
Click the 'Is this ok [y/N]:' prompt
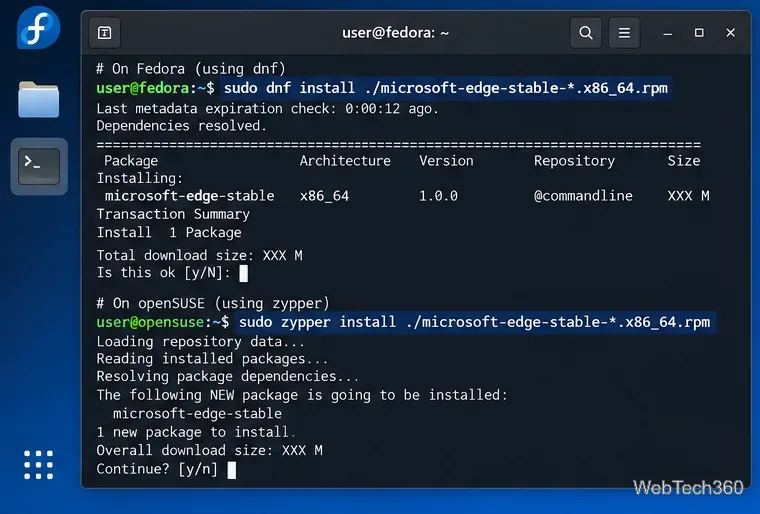pyautogui.click(x=163, y=273)
